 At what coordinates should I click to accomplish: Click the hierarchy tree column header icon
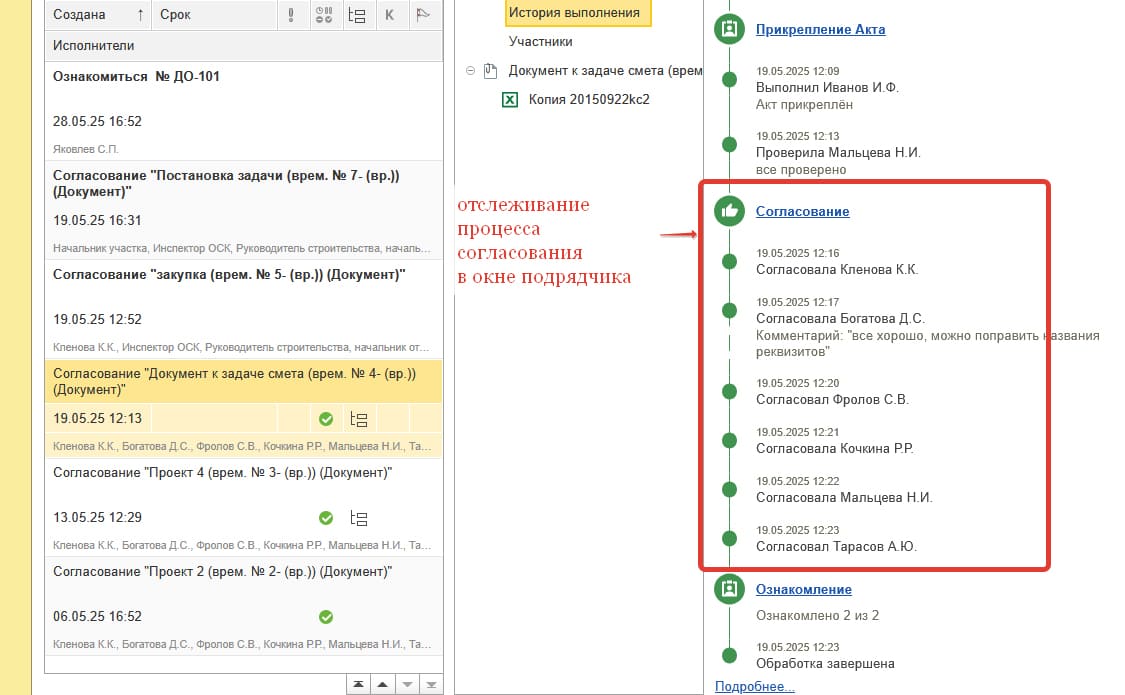[357, 15]
